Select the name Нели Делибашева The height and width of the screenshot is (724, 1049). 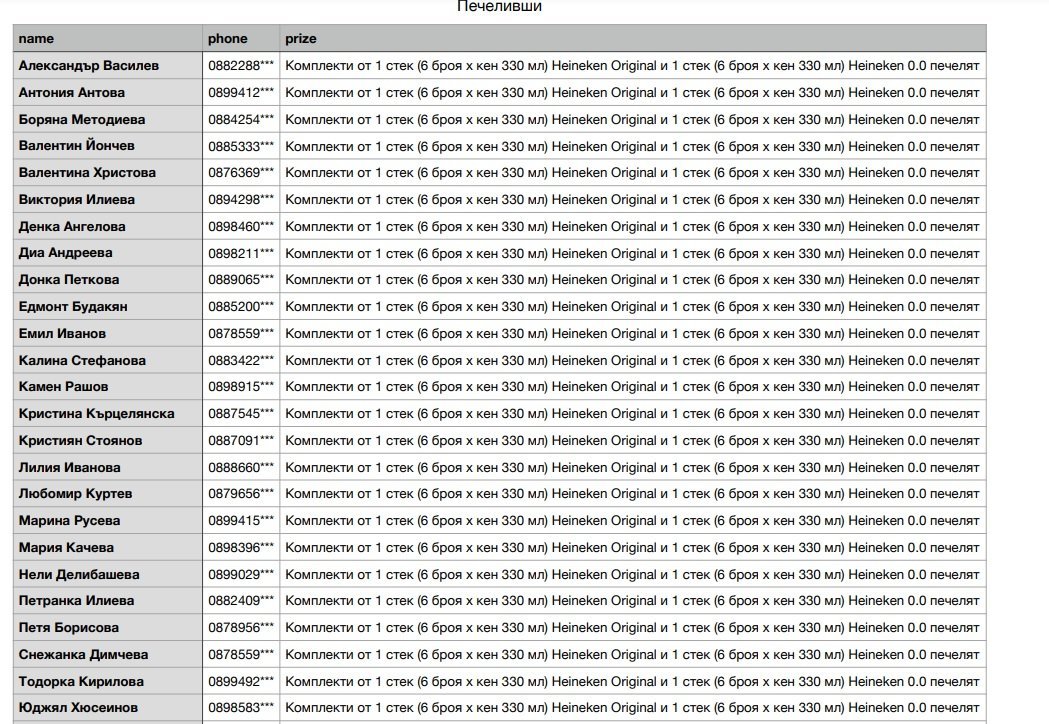[x=79, y=575]
